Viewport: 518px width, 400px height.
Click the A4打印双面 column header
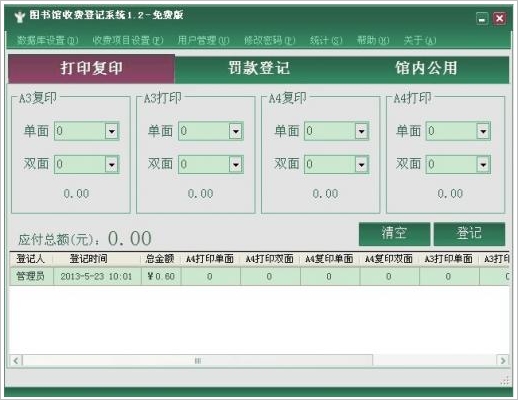pyautogui.click(x=270, y=259)
